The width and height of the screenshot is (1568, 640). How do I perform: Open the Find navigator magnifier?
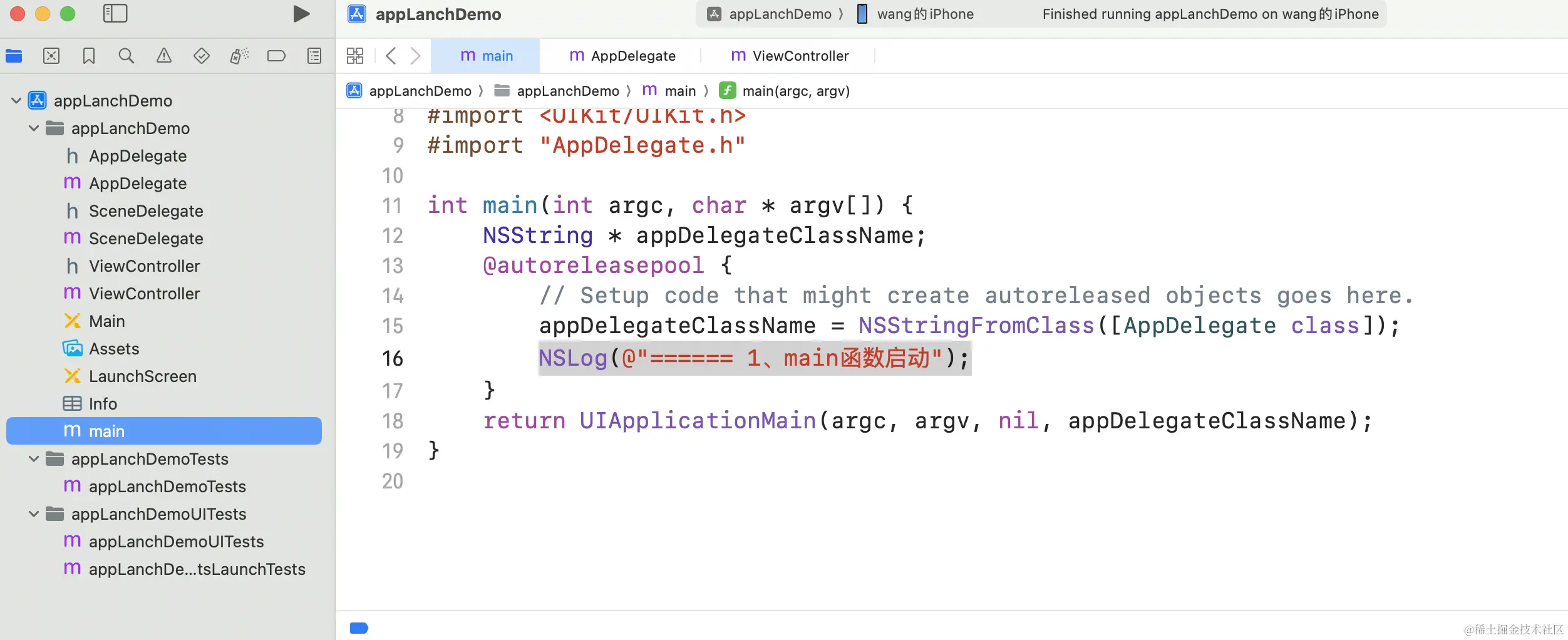126,56
